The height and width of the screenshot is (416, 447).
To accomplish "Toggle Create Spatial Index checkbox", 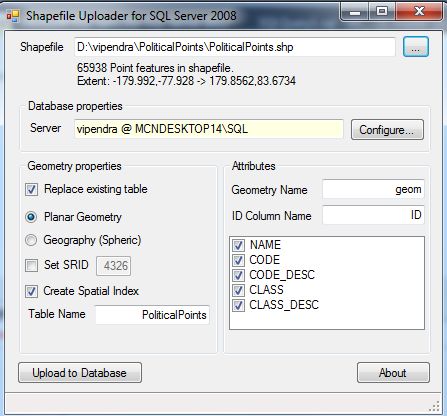I will (31, 291).
